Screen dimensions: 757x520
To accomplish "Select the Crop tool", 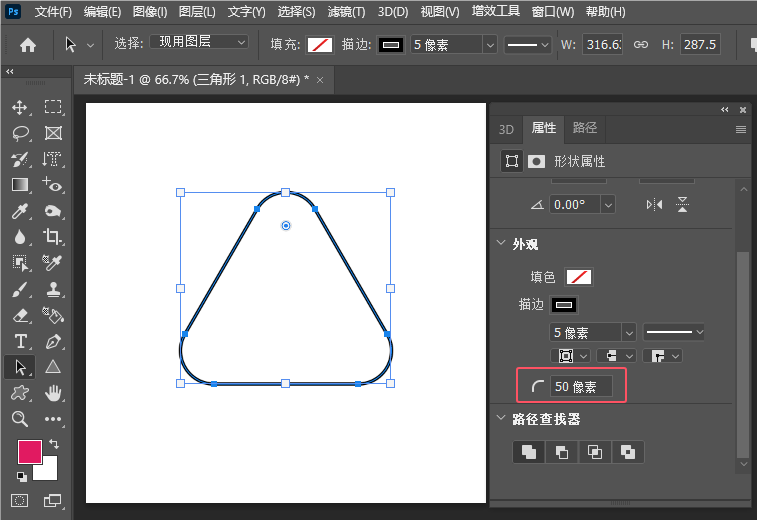I will [52, 237].
